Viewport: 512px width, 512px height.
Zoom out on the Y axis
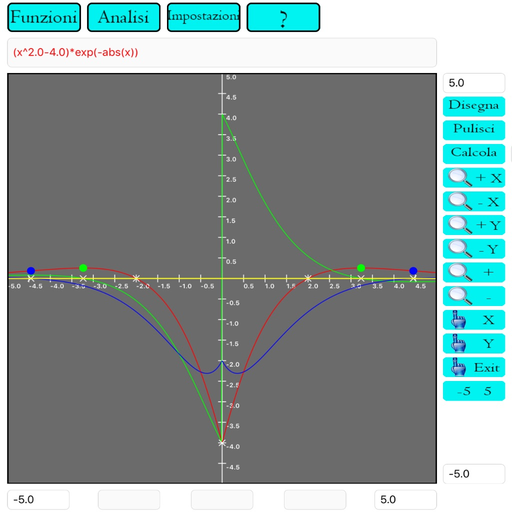click(x=474, y=249)
